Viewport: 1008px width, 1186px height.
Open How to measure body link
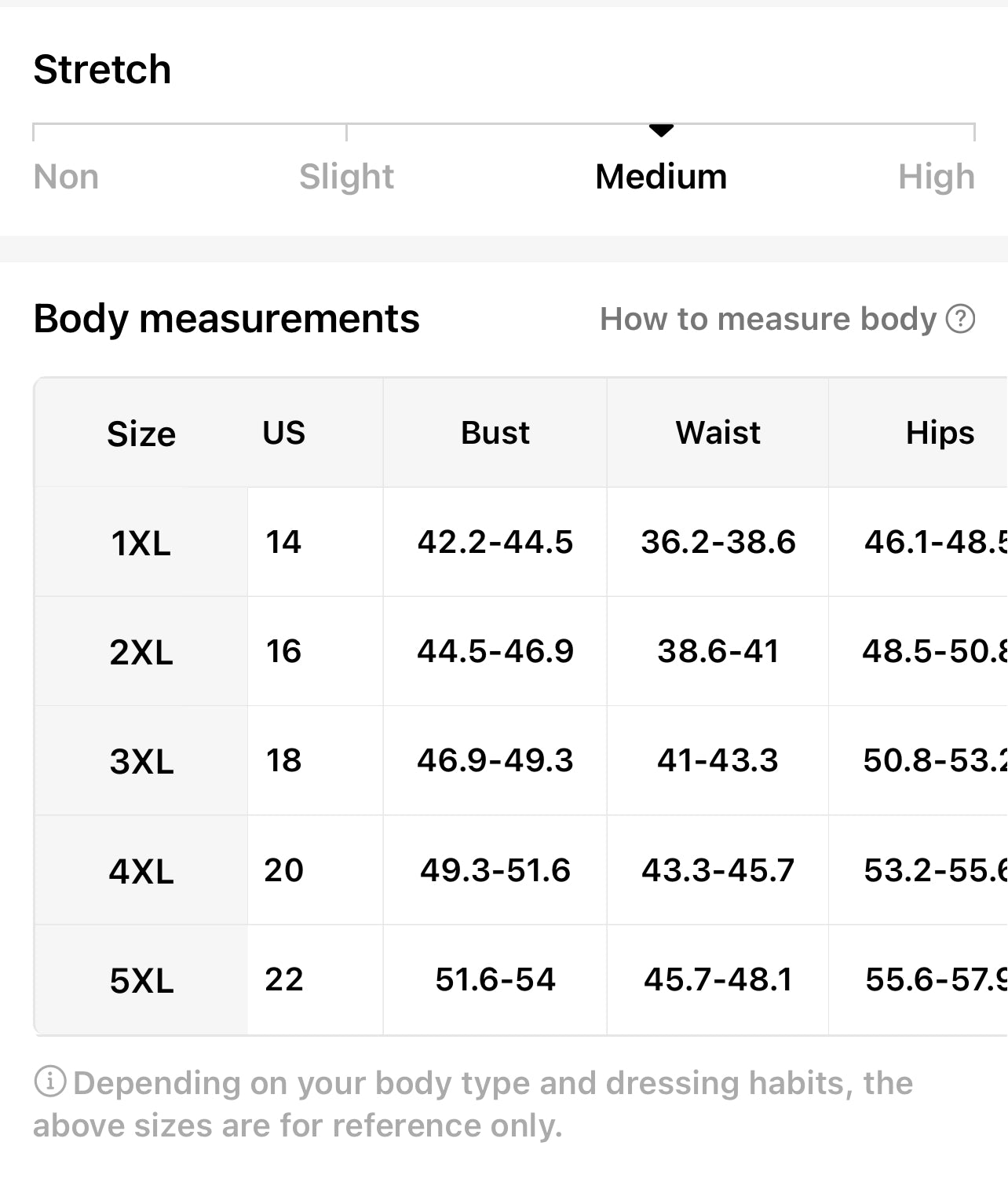tap(768, 319)
